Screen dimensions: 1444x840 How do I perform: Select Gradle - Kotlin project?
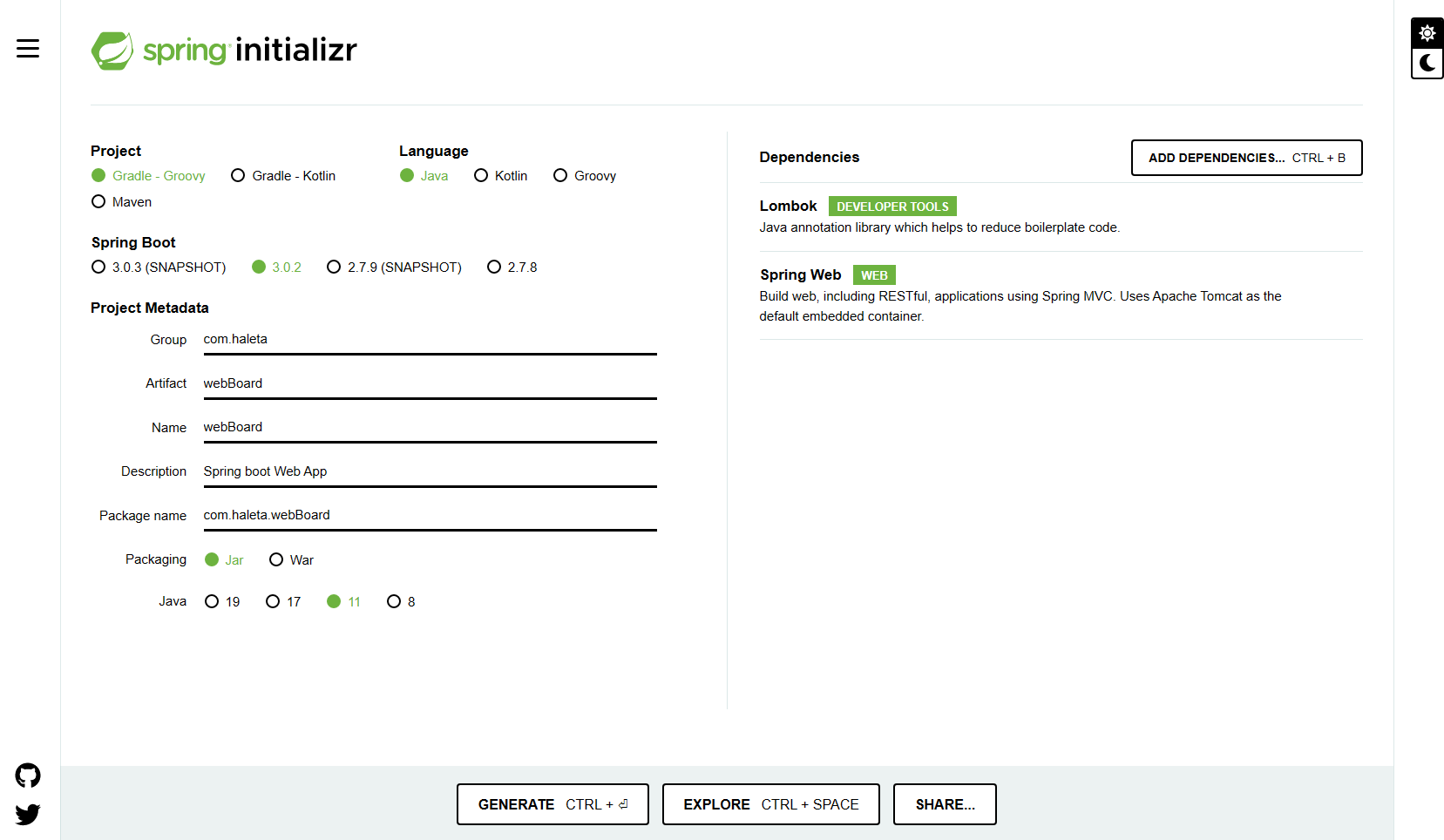[x=283, y=176]
